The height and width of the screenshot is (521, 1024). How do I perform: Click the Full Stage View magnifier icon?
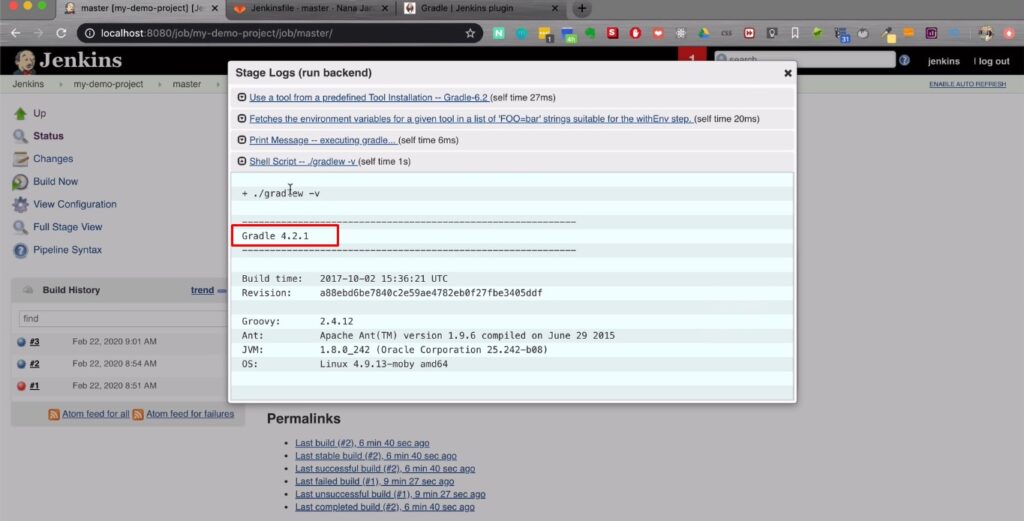[20, 227]
